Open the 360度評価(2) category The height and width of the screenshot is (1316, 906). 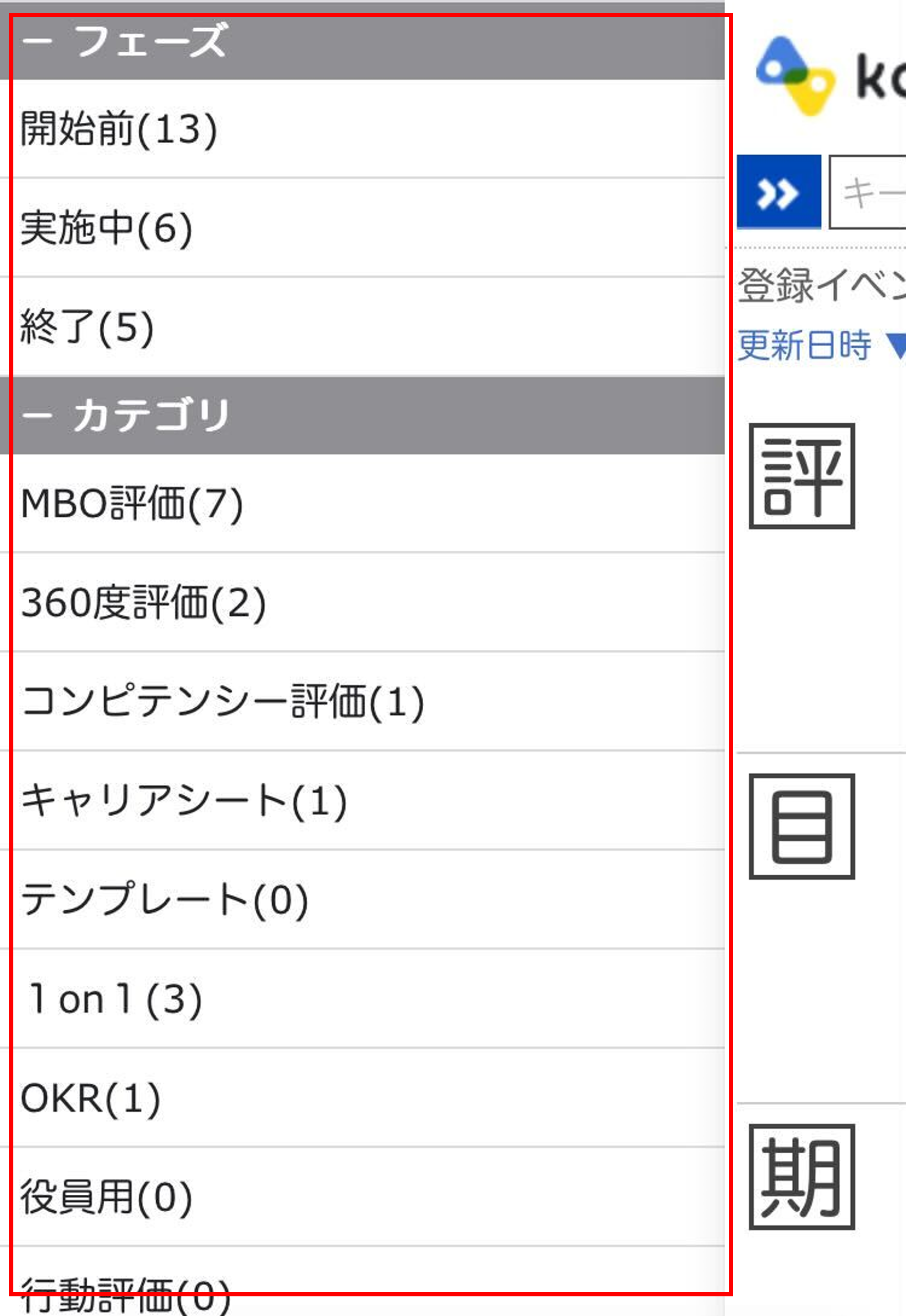(x=362, y=603)
